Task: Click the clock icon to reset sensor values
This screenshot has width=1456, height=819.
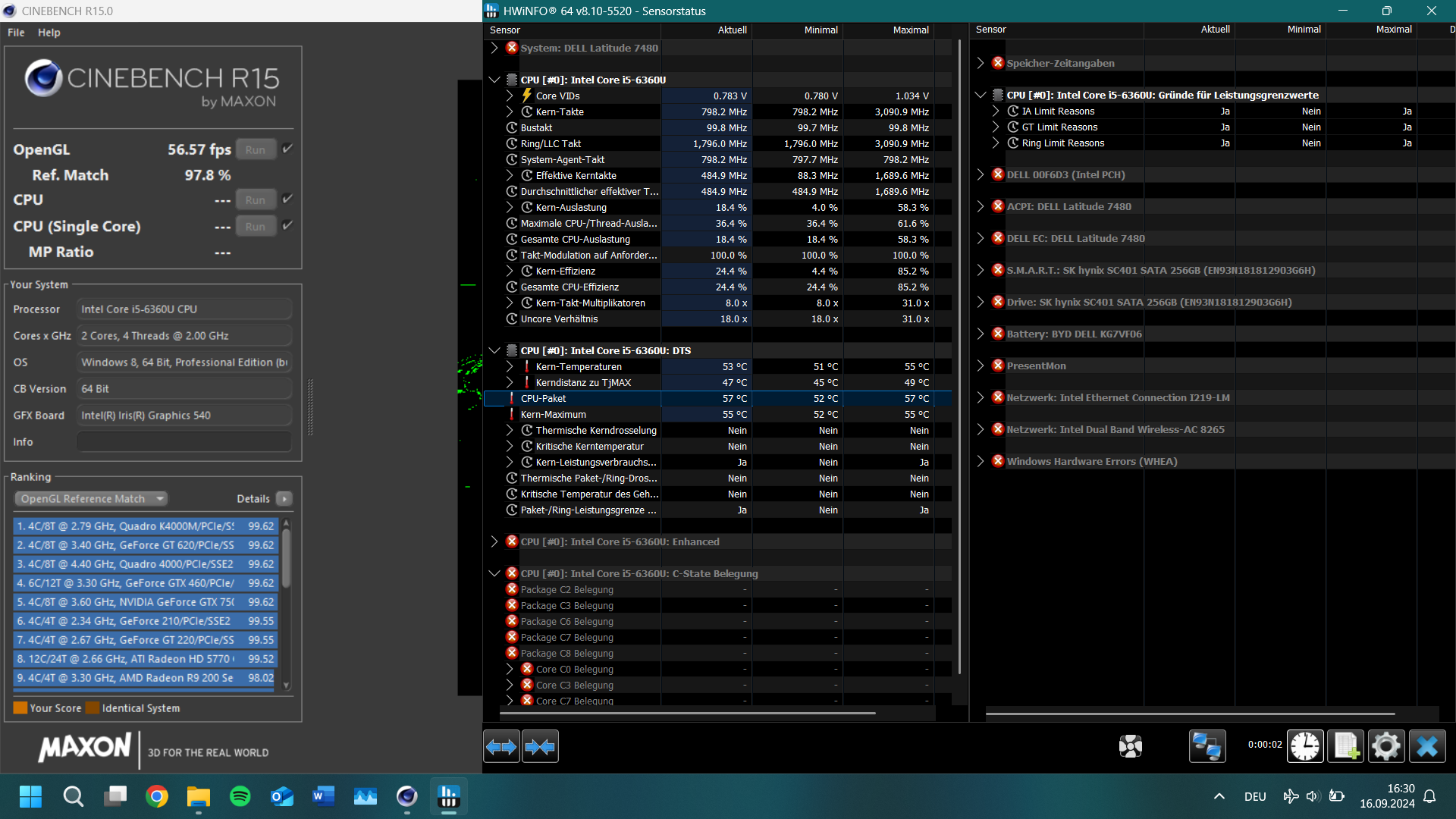Action: point(1304,746)
